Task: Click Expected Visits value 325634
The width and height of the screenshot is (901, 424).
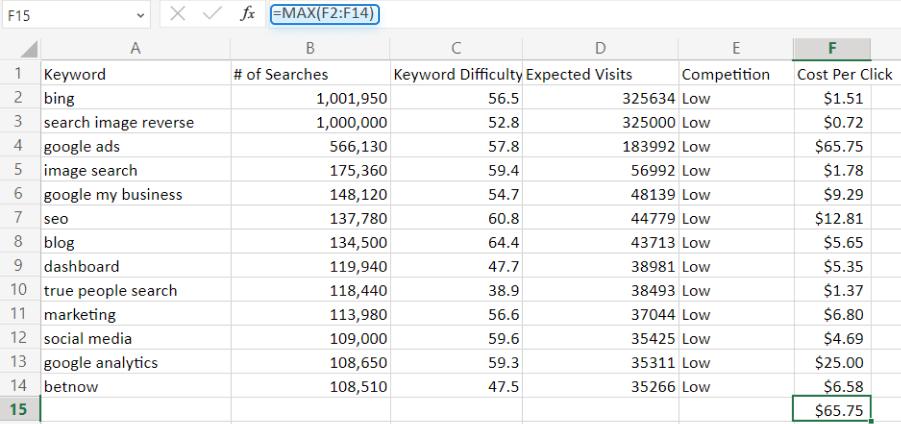Action: click(x=600, y=98)
